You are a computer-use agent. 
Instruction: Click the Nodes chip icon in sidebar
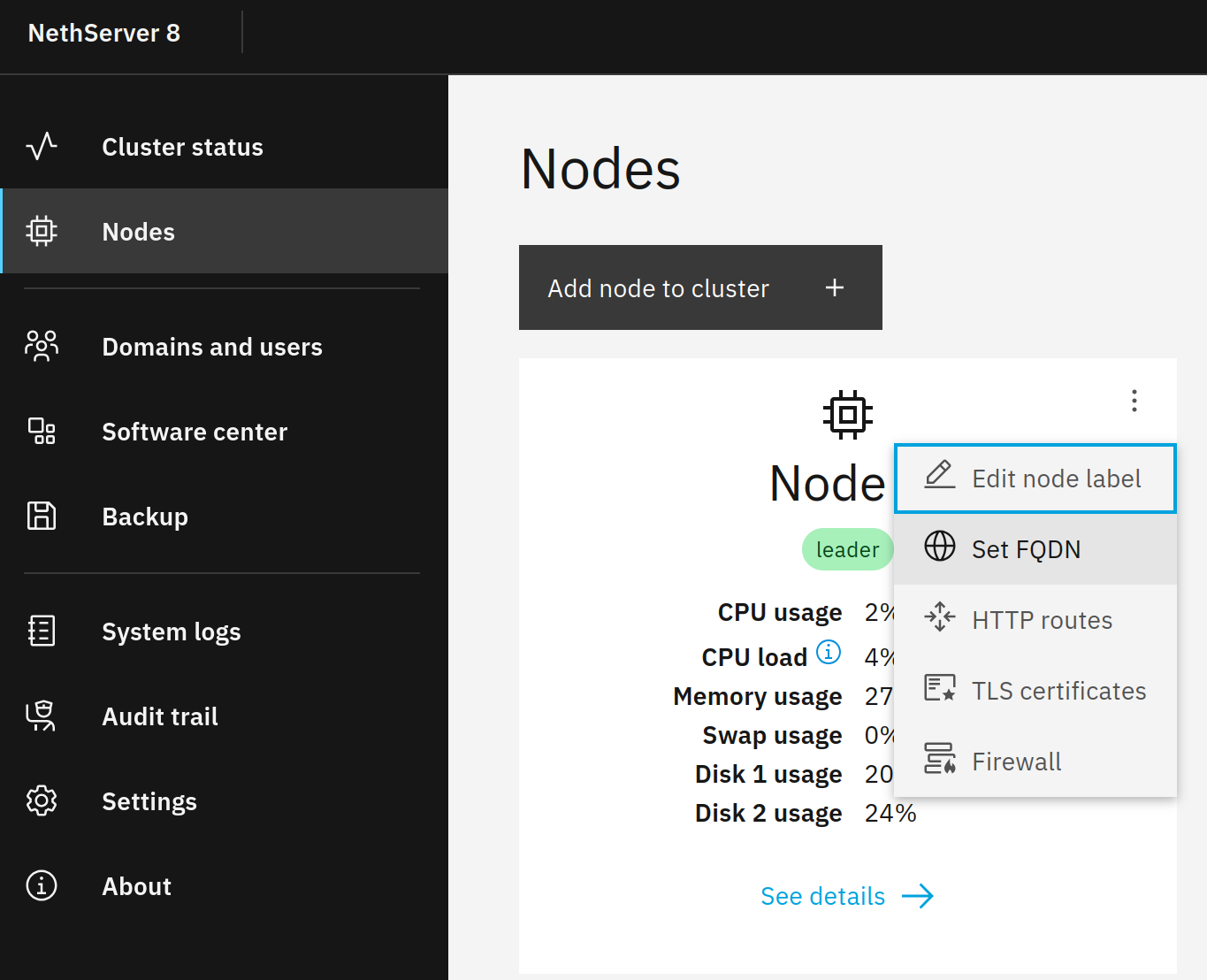[x=42, y=231]
